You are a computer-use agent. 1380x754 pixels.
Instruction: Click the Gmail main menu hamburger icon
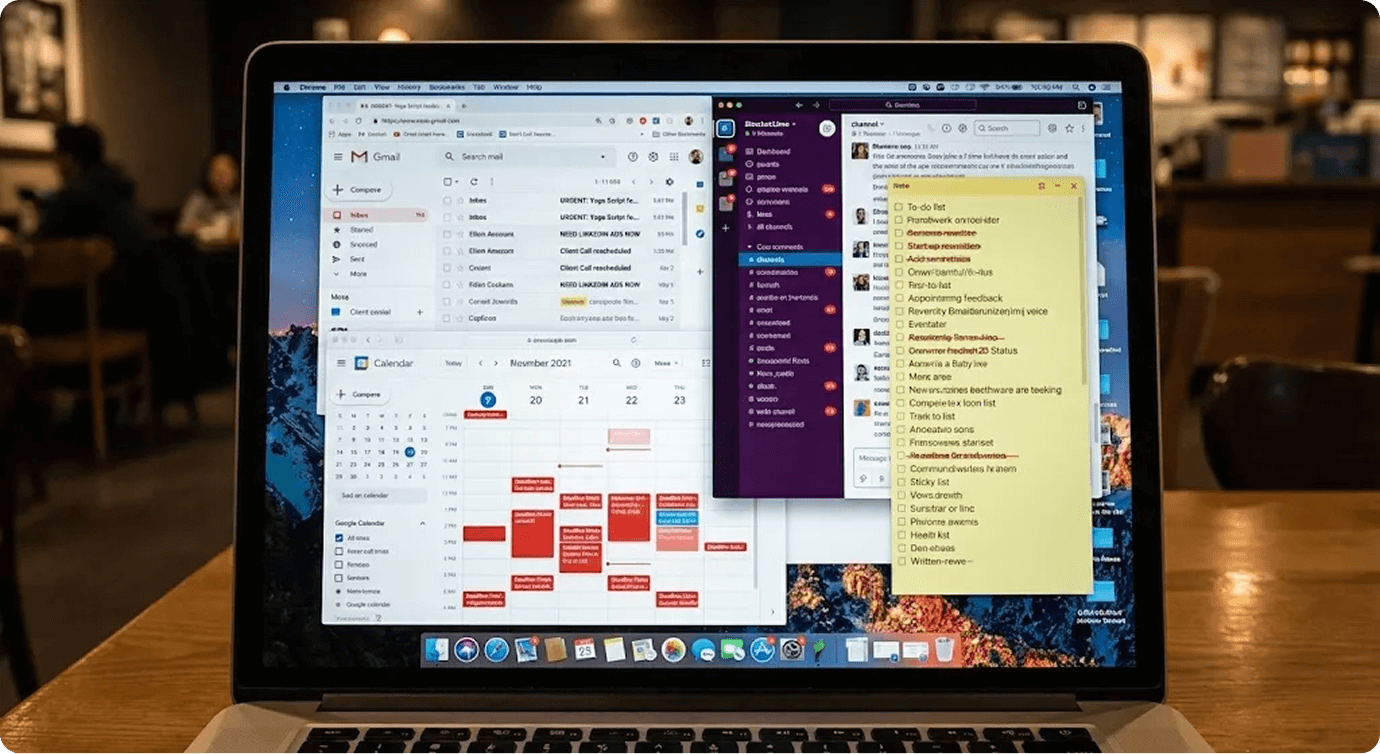[337, 157]
